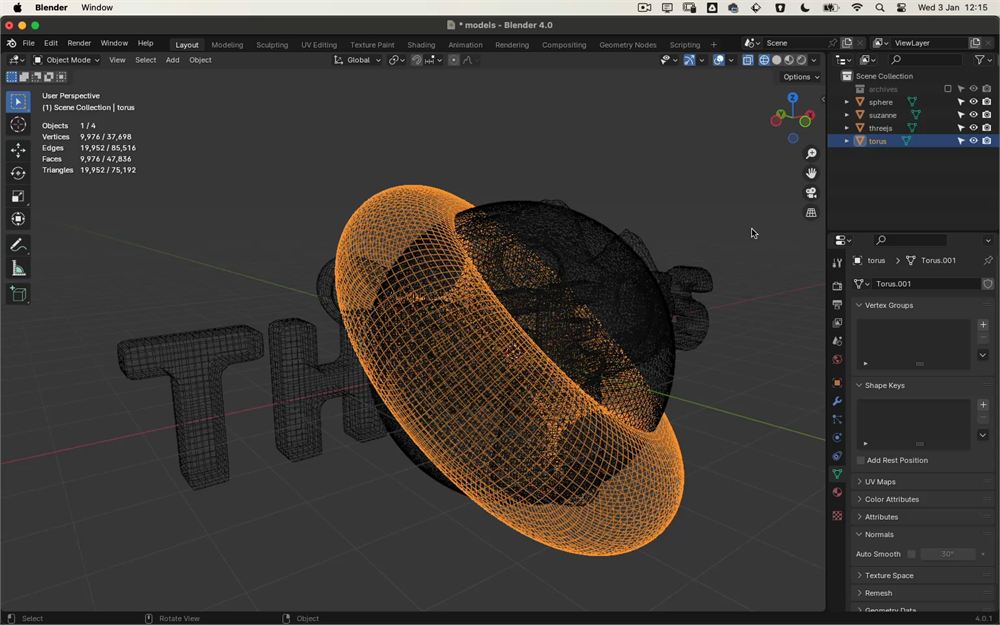Screen dimensions: 1000x625
Task: Enable the Auto Smooth checkbox
Action: pos(911,554)
